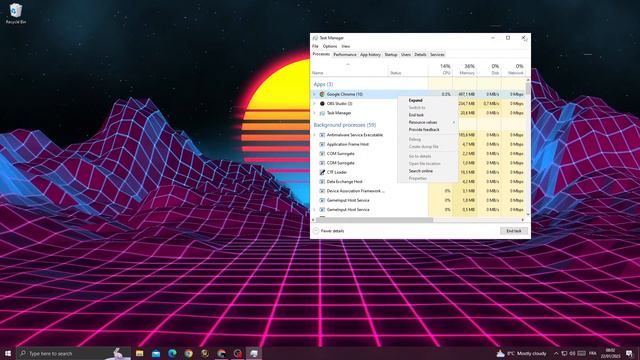Viewport: 640px width, 360px height.
Task: Open the View menu
Action: pyautogui.click(x=346, y=47)
